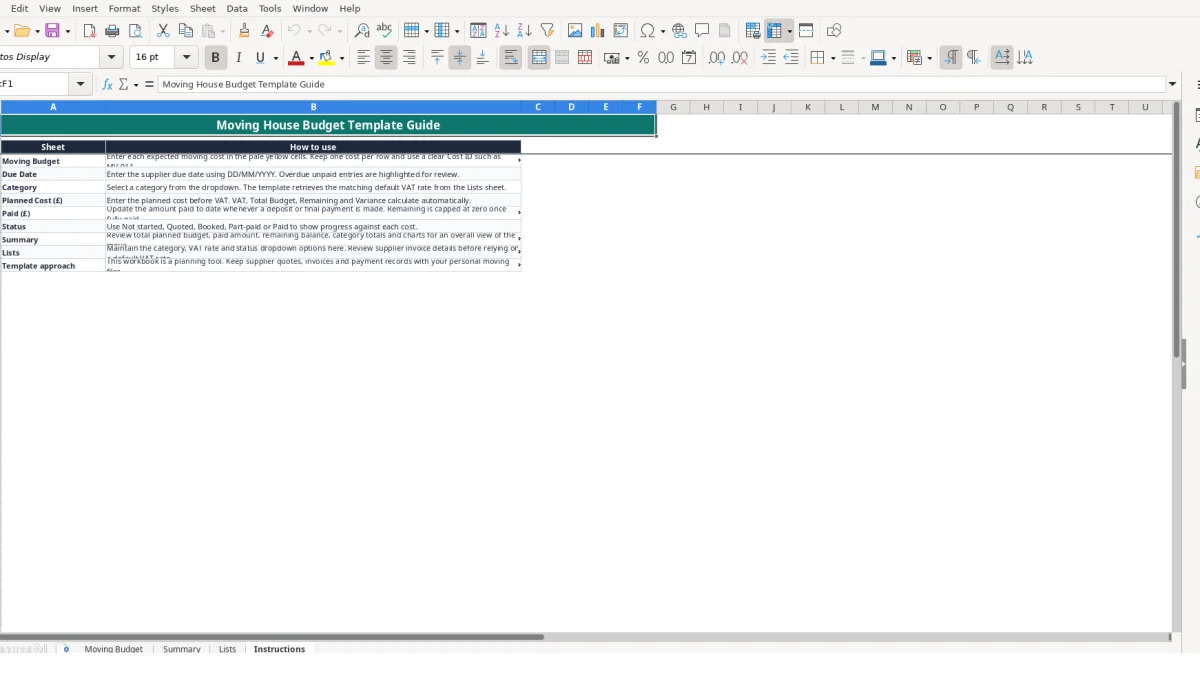The width and height of the screenshot is (1200, 675).
Task: Sort descending
Action: pos(524,31)
